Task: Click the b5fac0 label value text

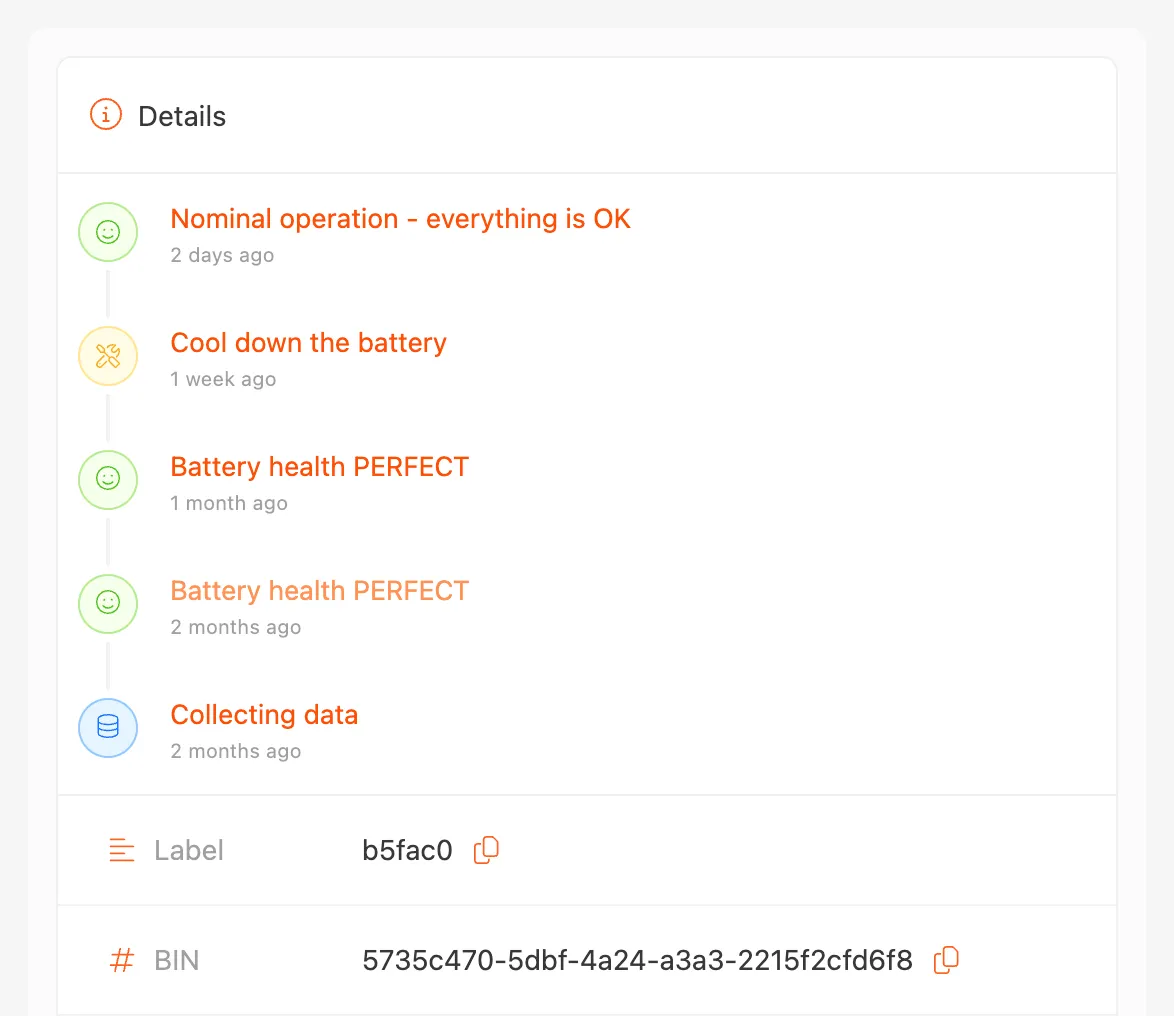Action: pos(407,851)
